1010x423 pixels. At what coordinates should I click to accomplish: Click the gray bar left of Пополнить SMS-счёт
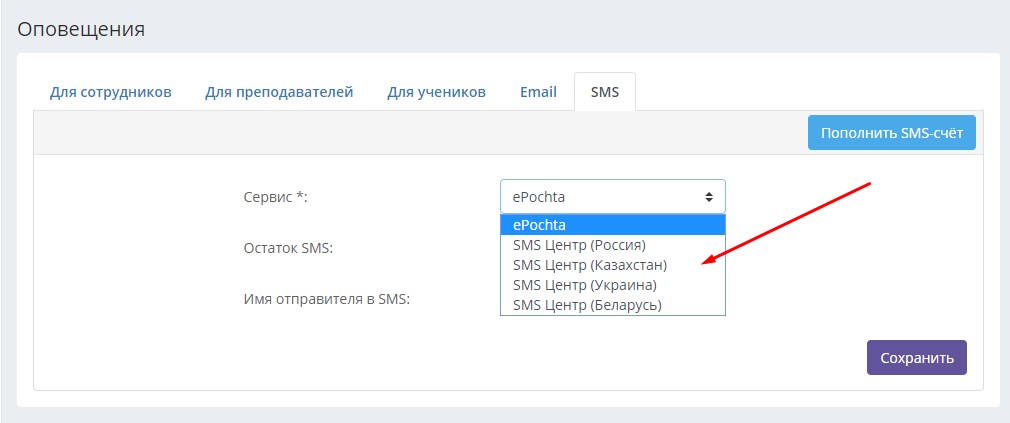(421, 133)
